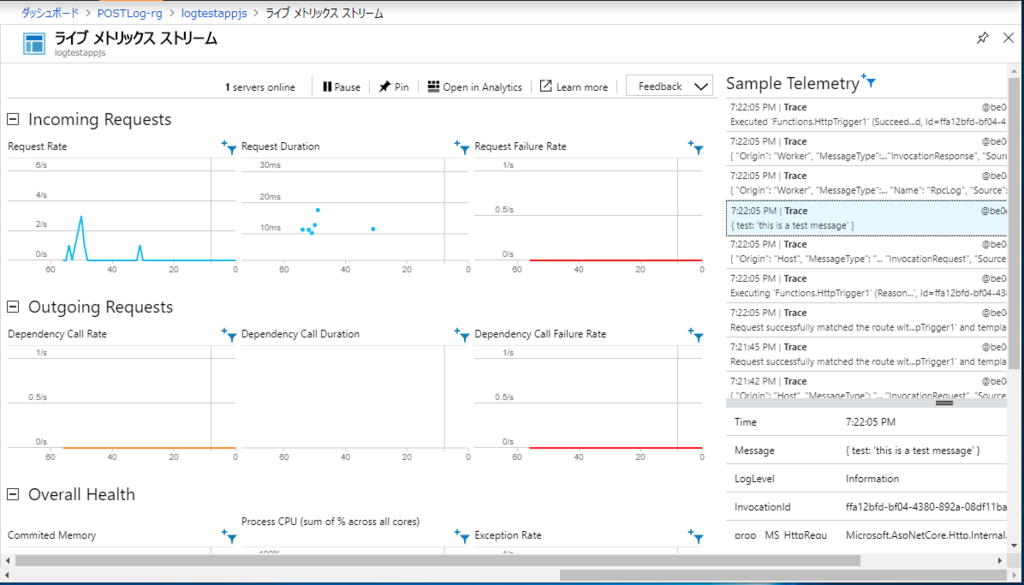Select the trace "{ test: 'this is a test message' }"

(x=866, y=217)
